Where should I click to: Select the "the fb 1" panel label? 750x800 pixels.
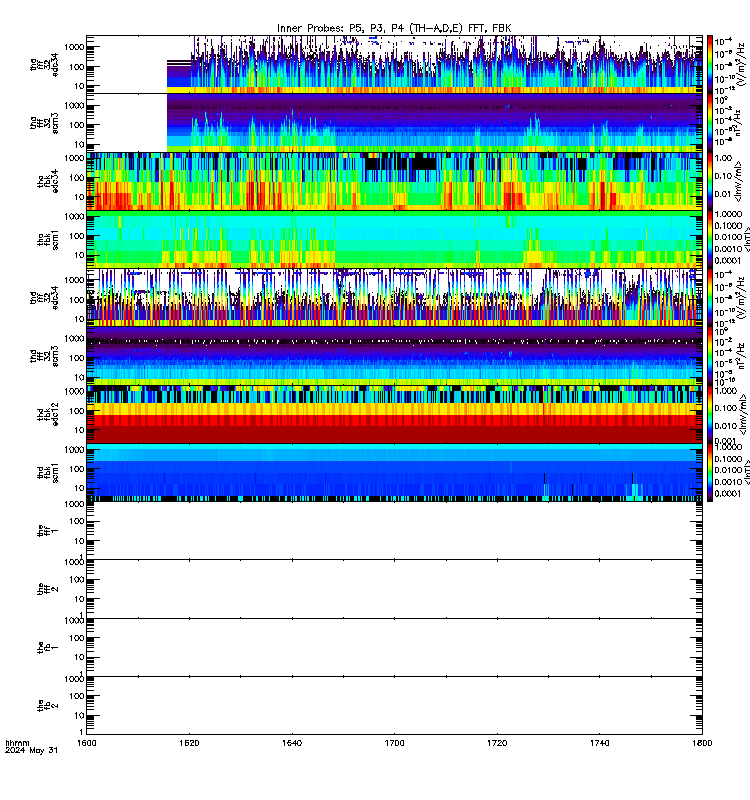coord(48,647)
